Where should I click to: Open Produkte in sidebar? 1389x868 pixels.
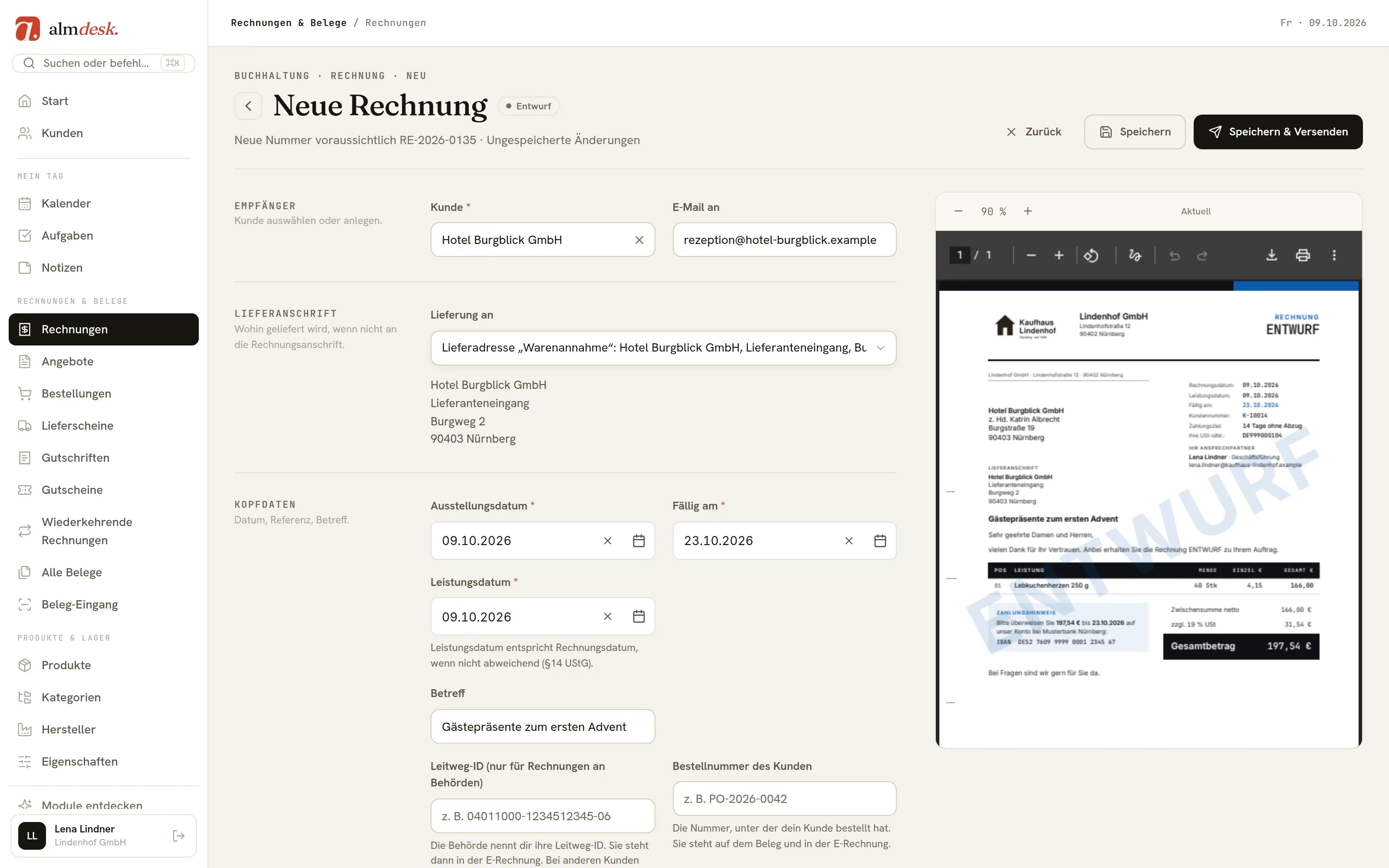pos(103,665)
